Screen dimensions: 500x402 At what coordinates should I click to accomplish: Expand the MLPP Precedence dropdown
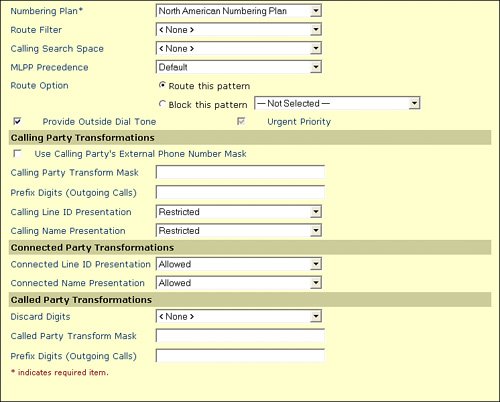tap(239, 67)
